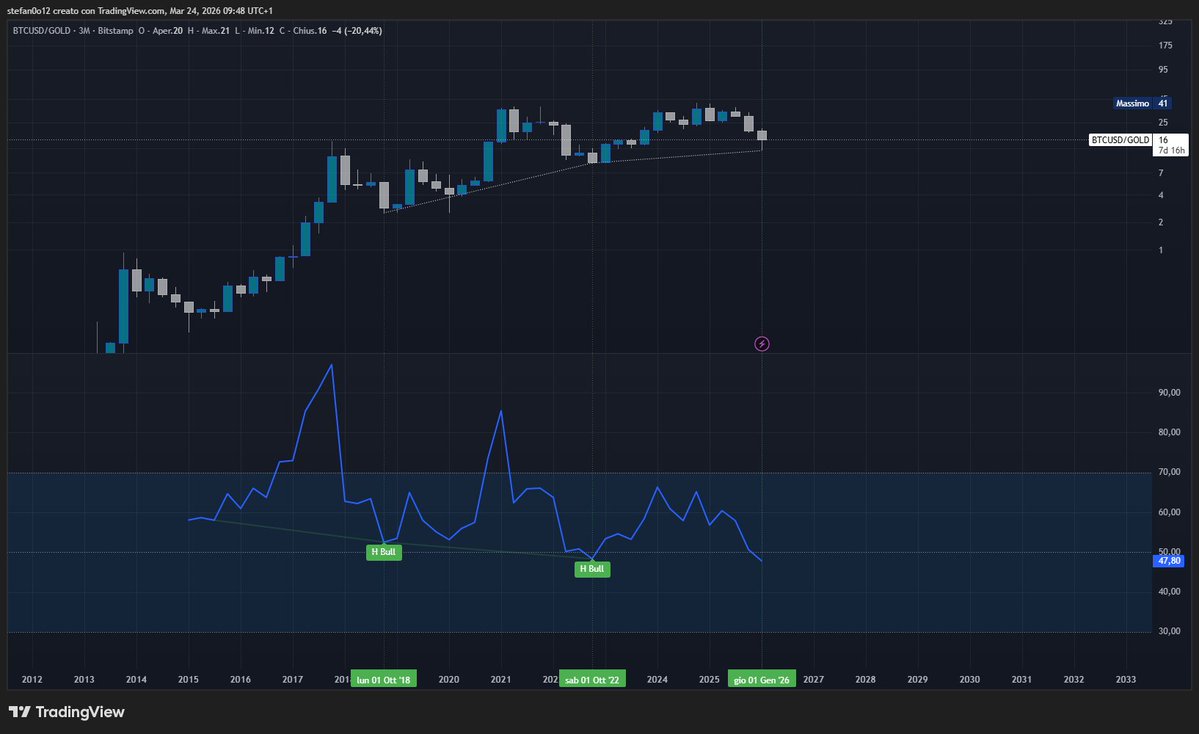Click the 2021 year label on time axis
This screenshot has width=1199, height=734.
coord(501,679)
